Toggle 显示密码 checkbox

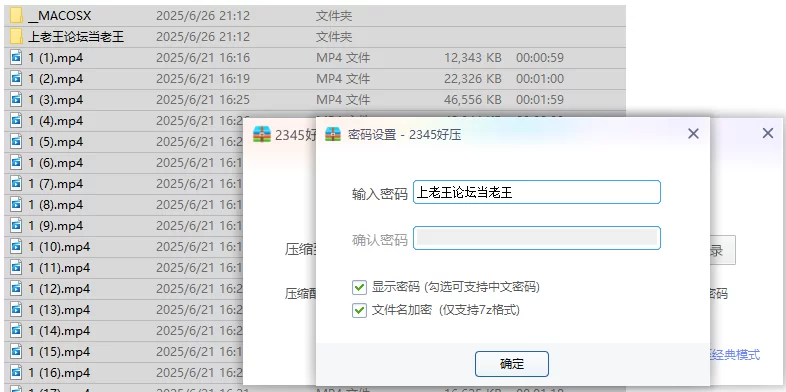pos(359,287)
